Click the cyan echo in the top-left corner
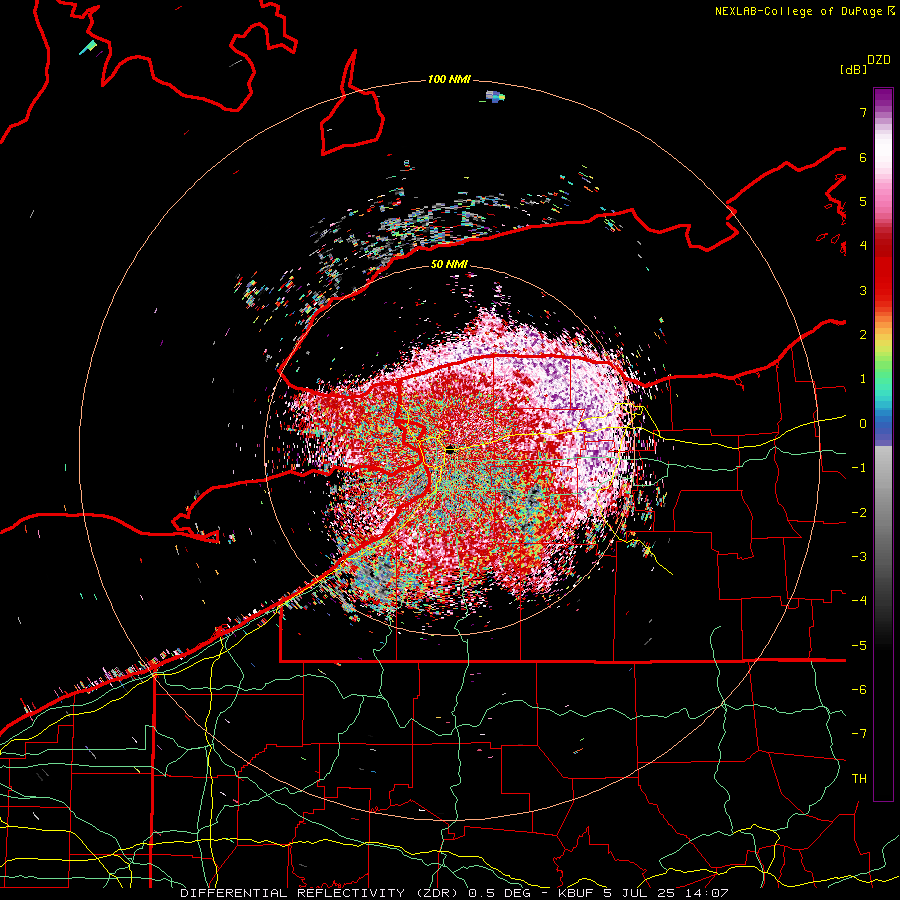Viewport: 900px width, 900px height. coord(88,48)
